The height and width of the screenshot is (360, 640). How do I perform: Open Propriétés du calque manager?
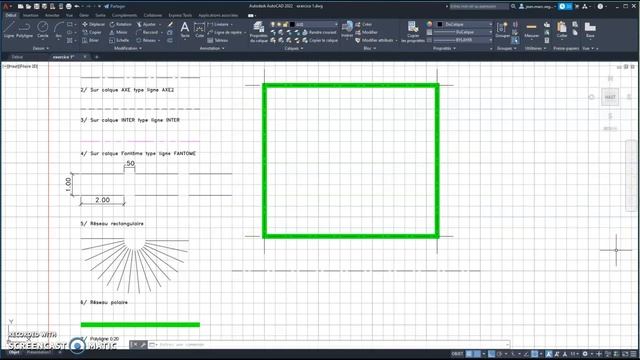pos(259,31)
